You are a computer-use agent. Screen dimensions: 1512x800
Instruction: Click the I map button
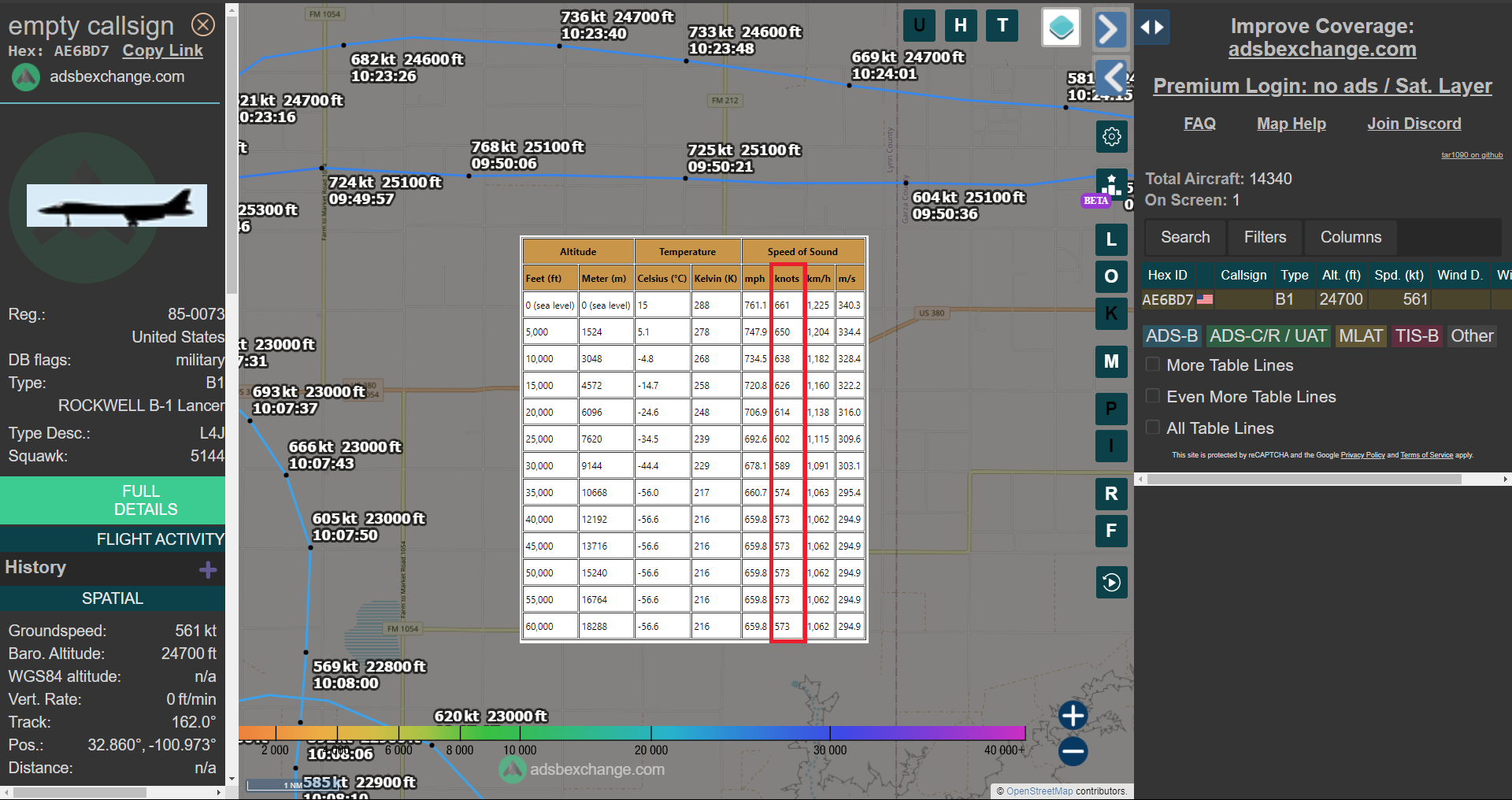(x=1111, y=446)
